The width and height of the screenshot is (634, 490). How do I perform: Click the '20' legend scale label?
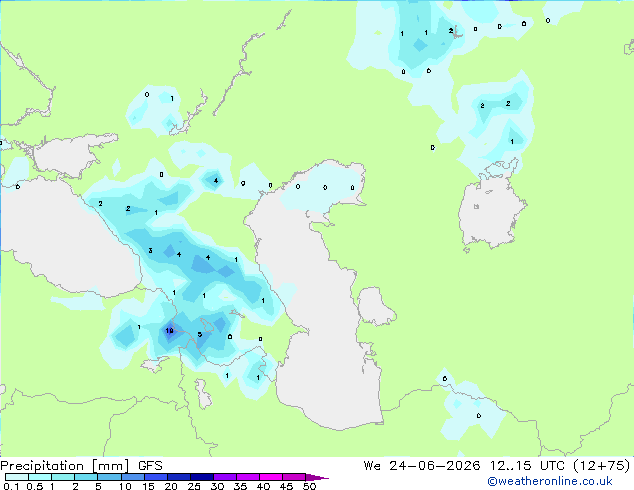point(171,486)
